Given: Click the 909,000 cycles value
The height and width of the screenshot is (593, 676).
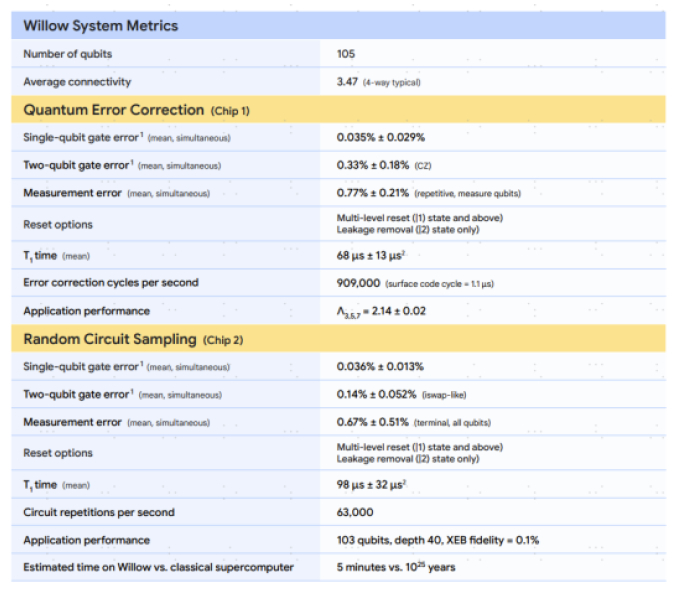Looking at the screenshot, I should 359,283.
